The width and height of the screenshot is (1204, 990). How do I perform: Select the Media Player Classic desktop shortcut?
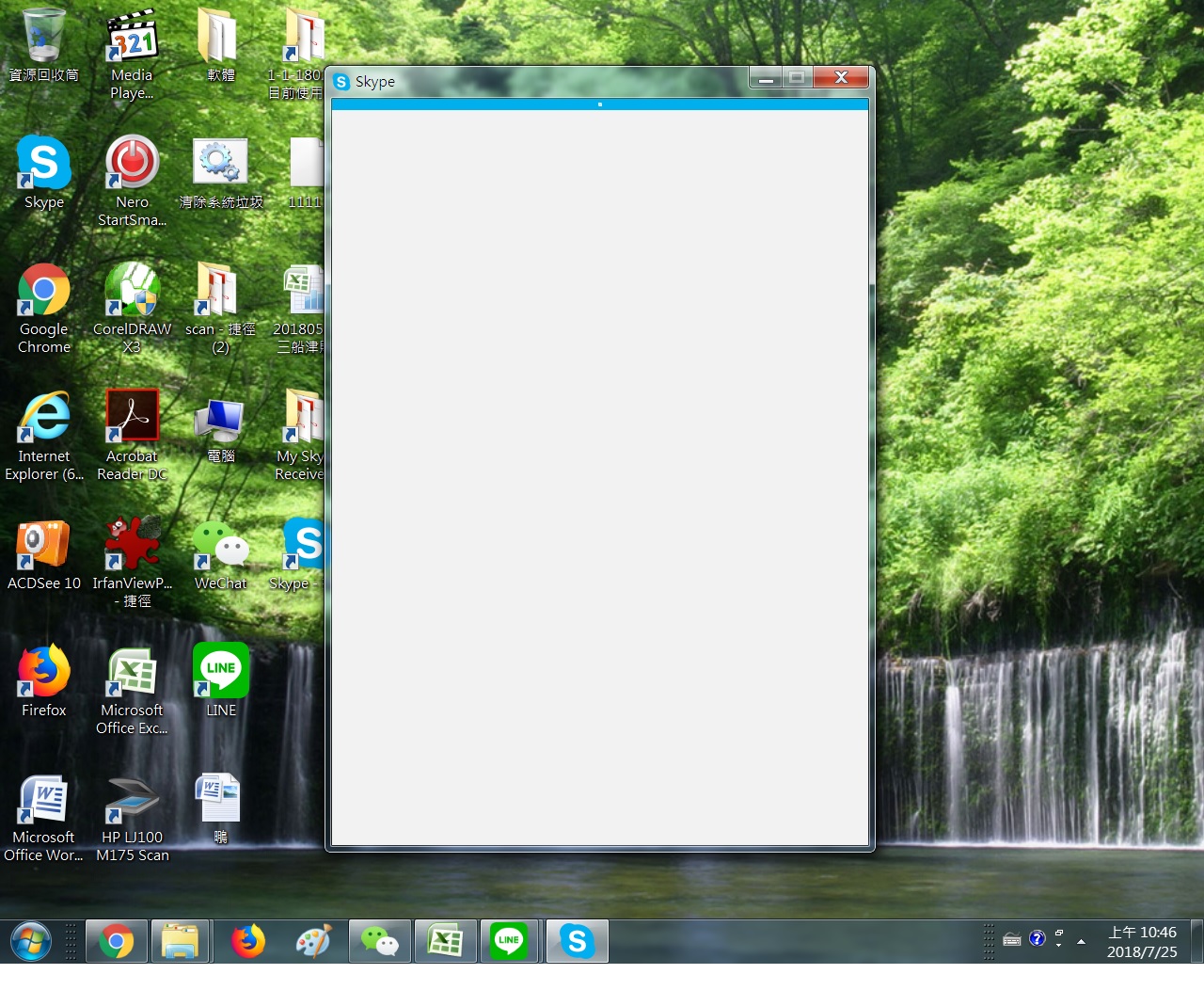point(132,55)
